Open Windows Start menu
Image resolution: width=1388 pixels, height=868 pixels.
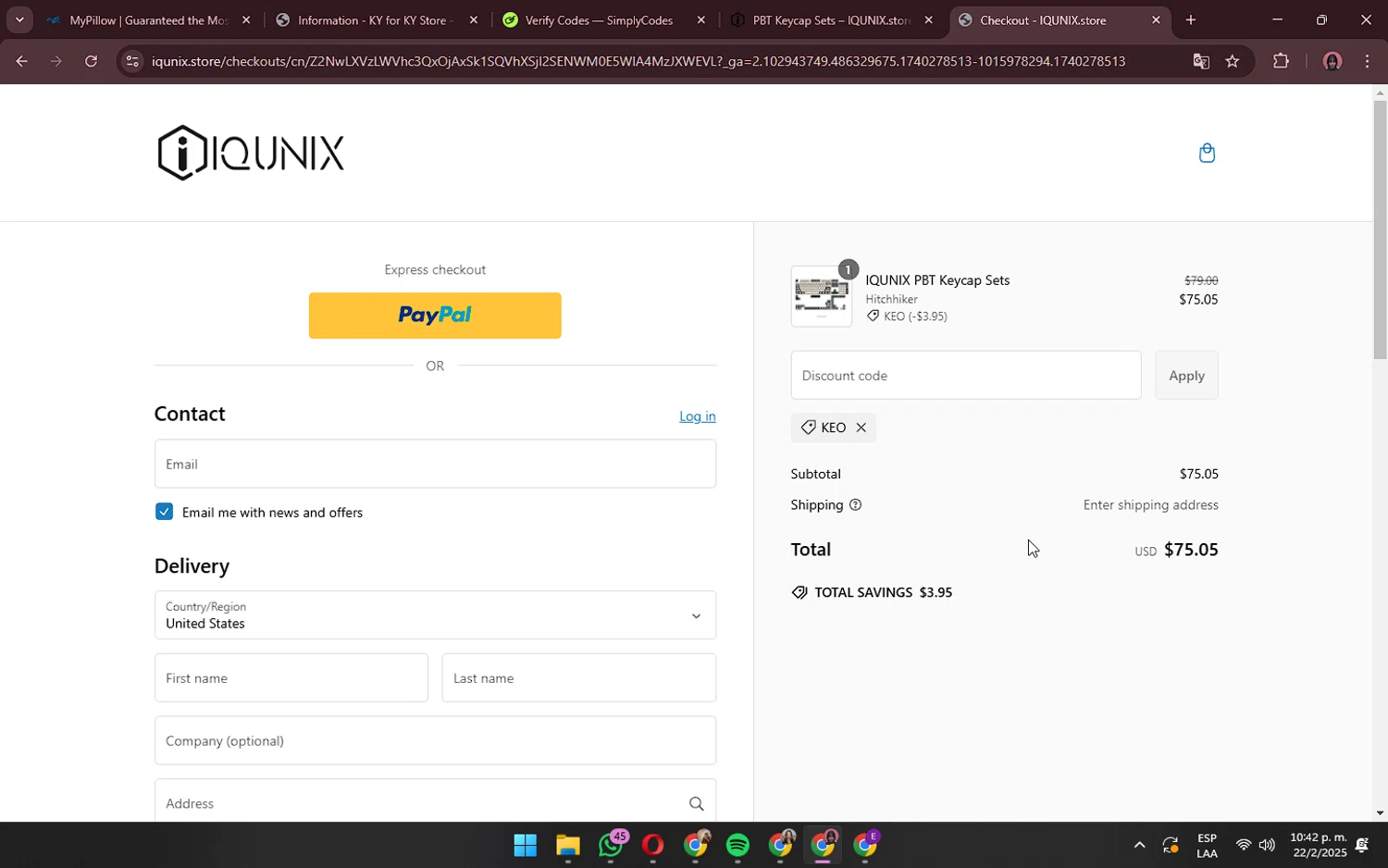525,845
